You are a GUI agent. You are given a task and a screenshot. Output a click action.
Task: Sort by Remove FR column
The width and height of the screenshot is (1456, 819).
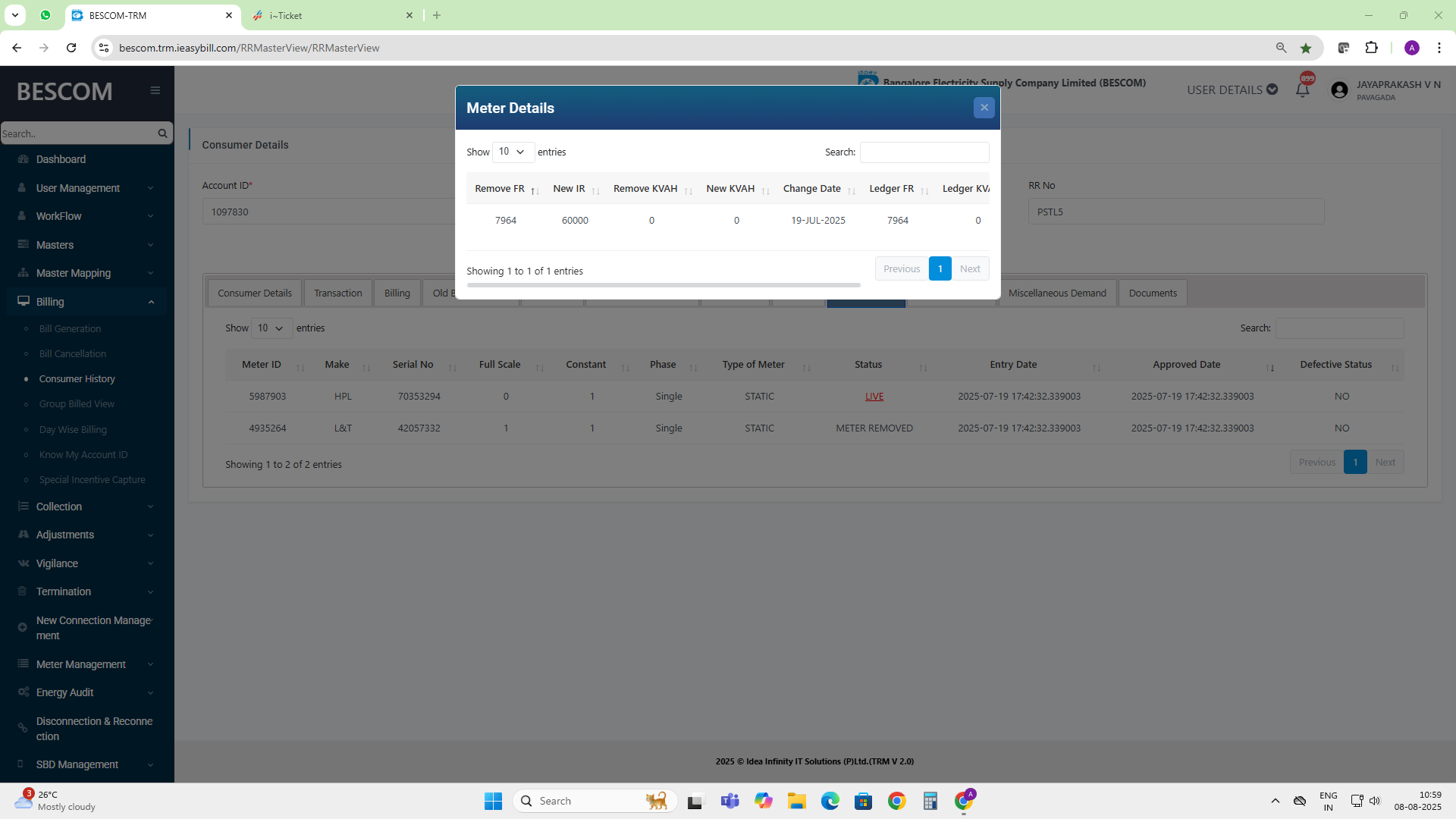500,189
